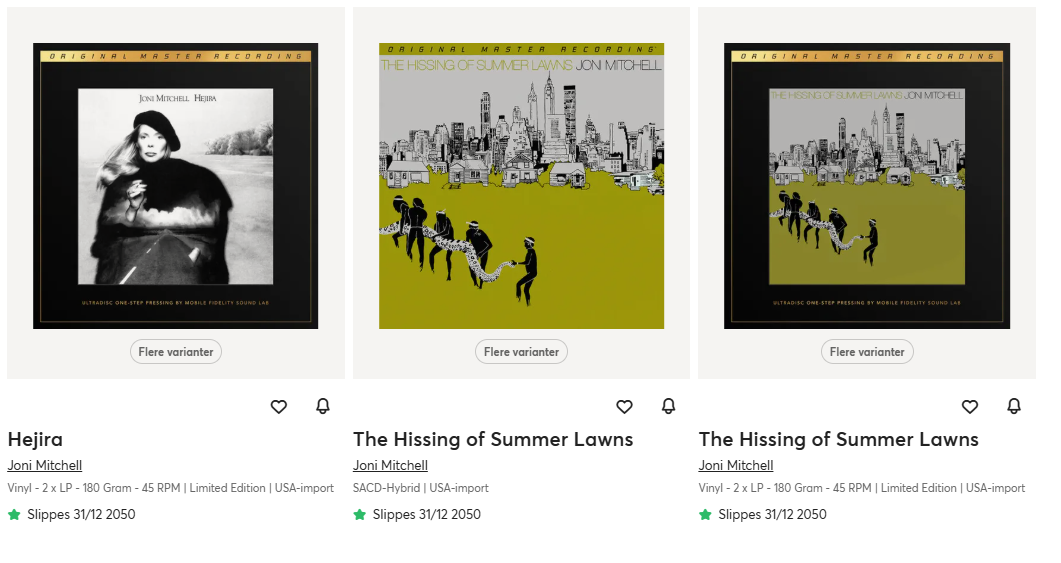Go to Joni Mitchell link under vinyl Summer Lawns
Screen dimensions: 1061x563
tap(736, 465)
